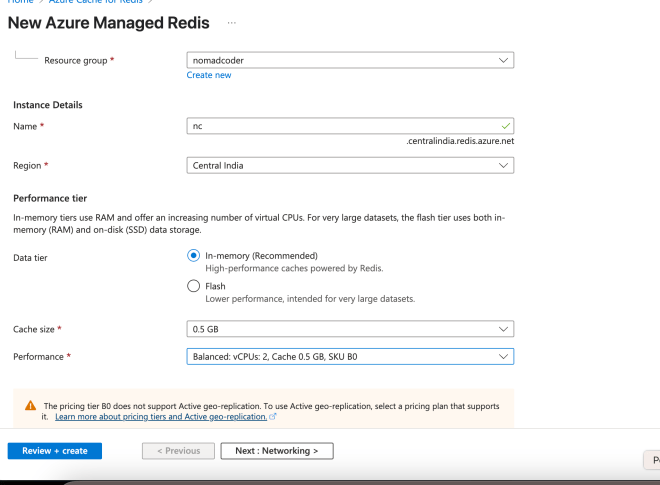This screenshot has height=485, width=660.
Task: Click the orange warning triangle icon
Action: (x=30, y=405)
